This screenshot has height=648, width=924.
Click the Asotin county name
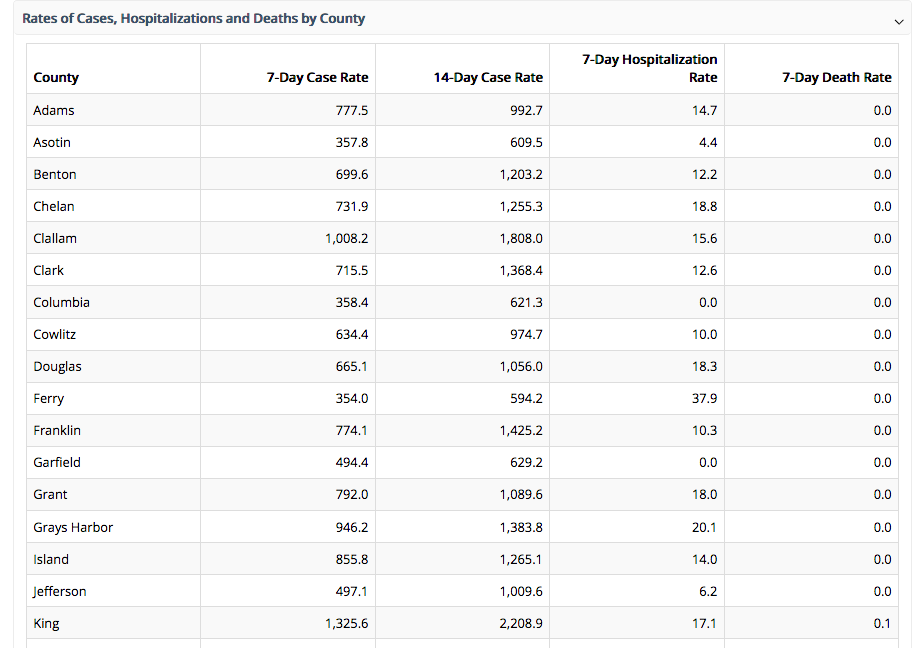pyautogui.click(x=52, y=142)
